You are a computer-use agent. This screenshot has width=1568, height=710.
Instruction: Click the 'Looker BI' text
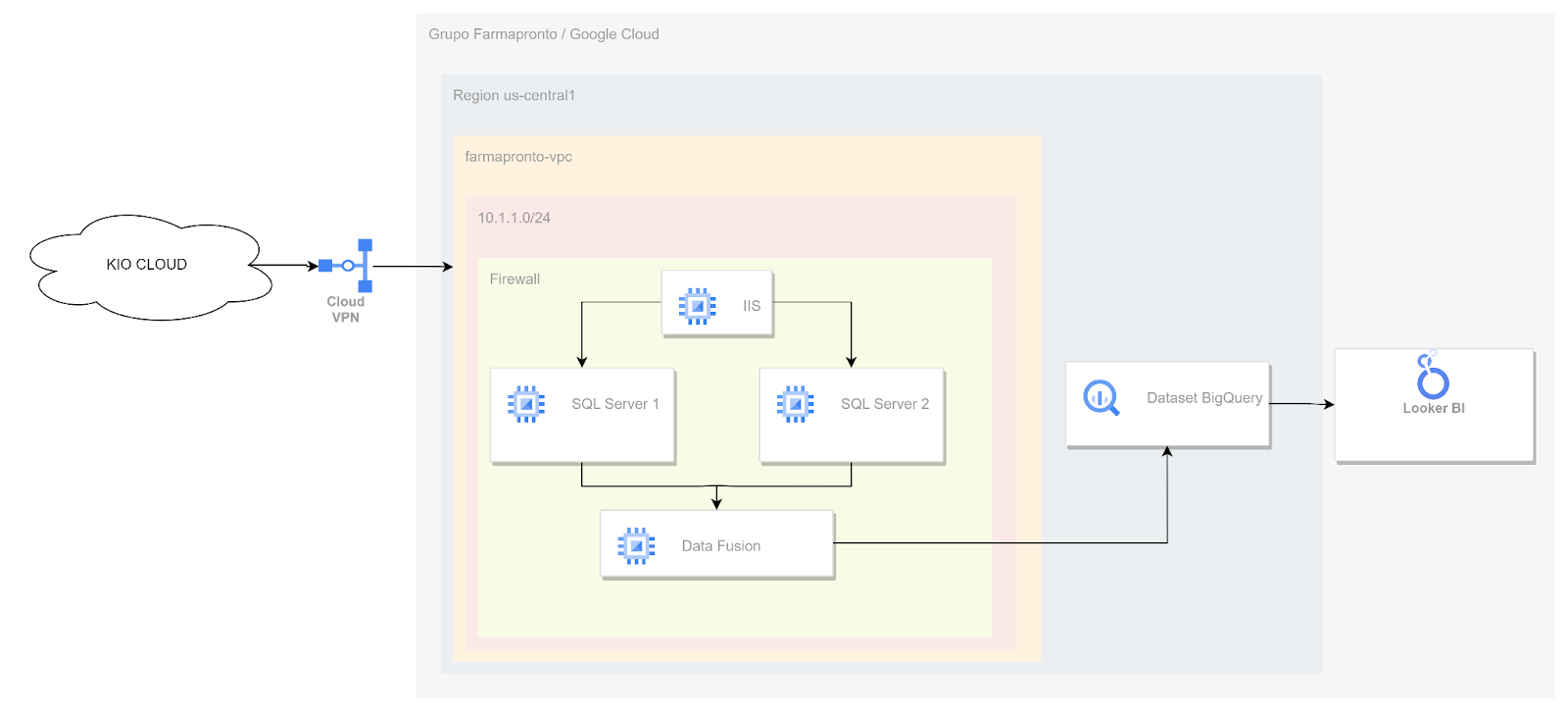(1434, 408)
